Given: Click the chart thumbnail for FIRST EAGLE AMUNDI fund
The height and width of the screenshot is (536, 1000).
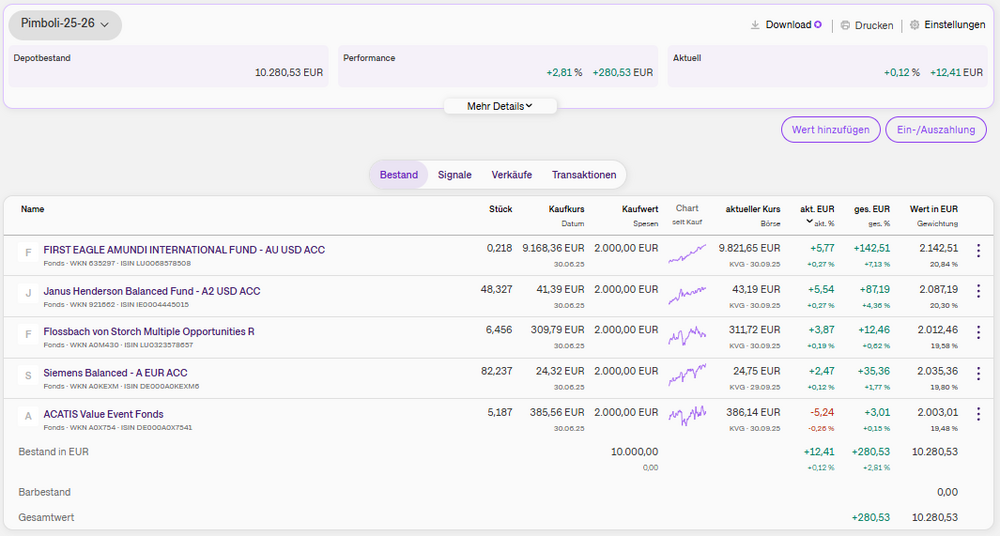Looking at the screenshot, I should coord(687,254).
